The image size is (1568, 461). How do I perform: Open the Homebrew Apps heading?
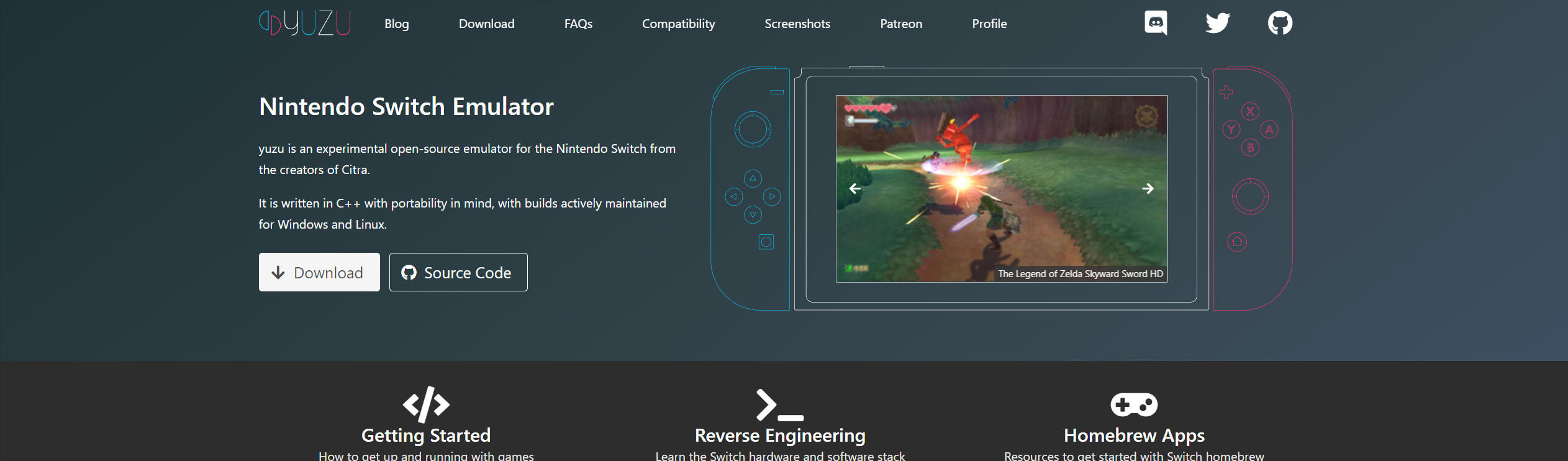1134,435
